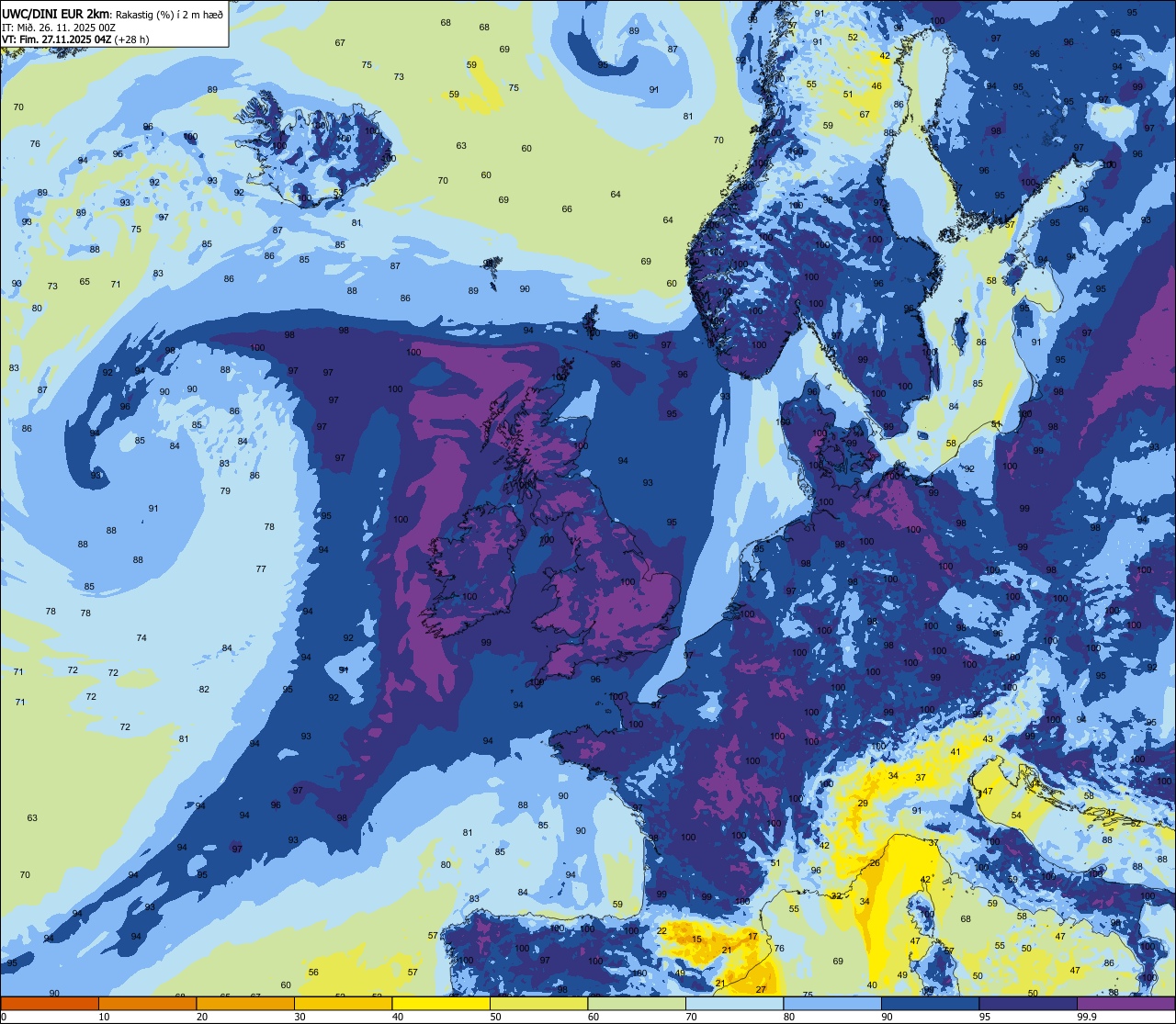Click the 30–40 golden yellow legend swatch
Image resolution: width=1176 pixels, height=1024 pixels.
pyautogui.click(x=343, y=1003)
